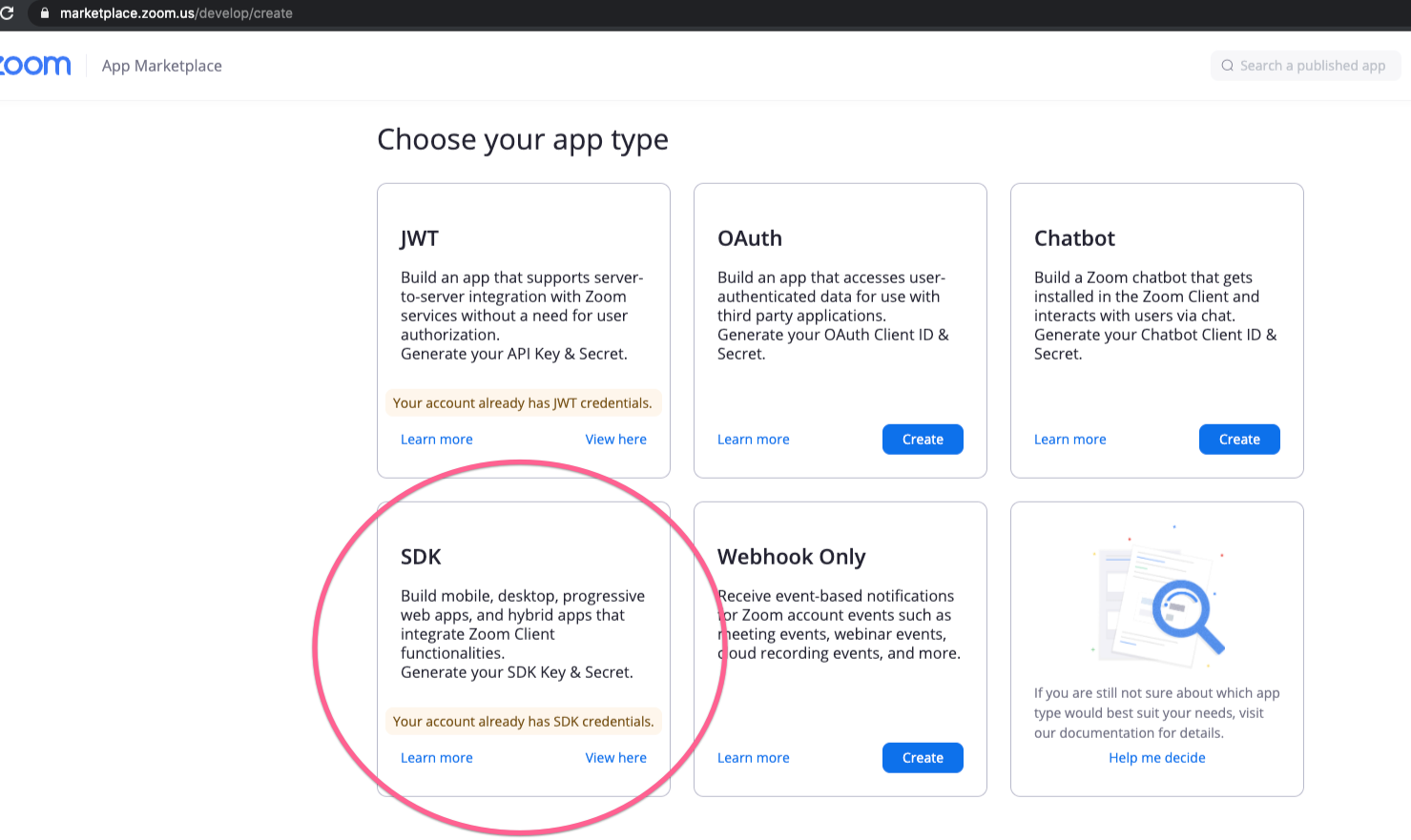This screenshot has width=1411, height=840.
Task: Create an OAuth app
Action: [x=923, y=440]
